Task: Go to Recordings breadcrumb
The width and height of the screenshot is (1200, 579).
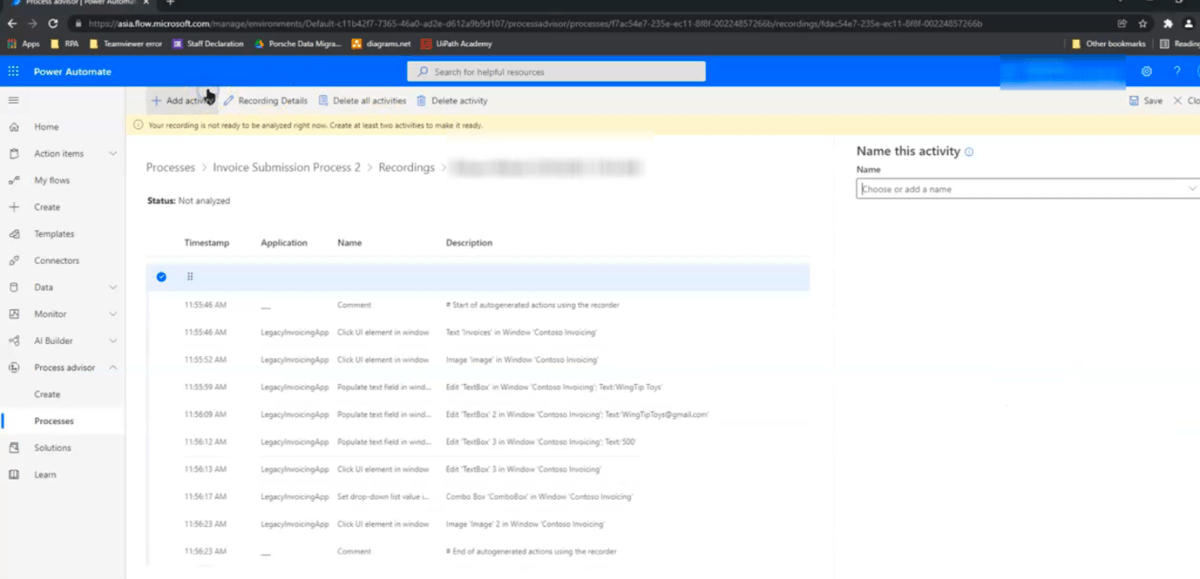Action: point(406,167)
